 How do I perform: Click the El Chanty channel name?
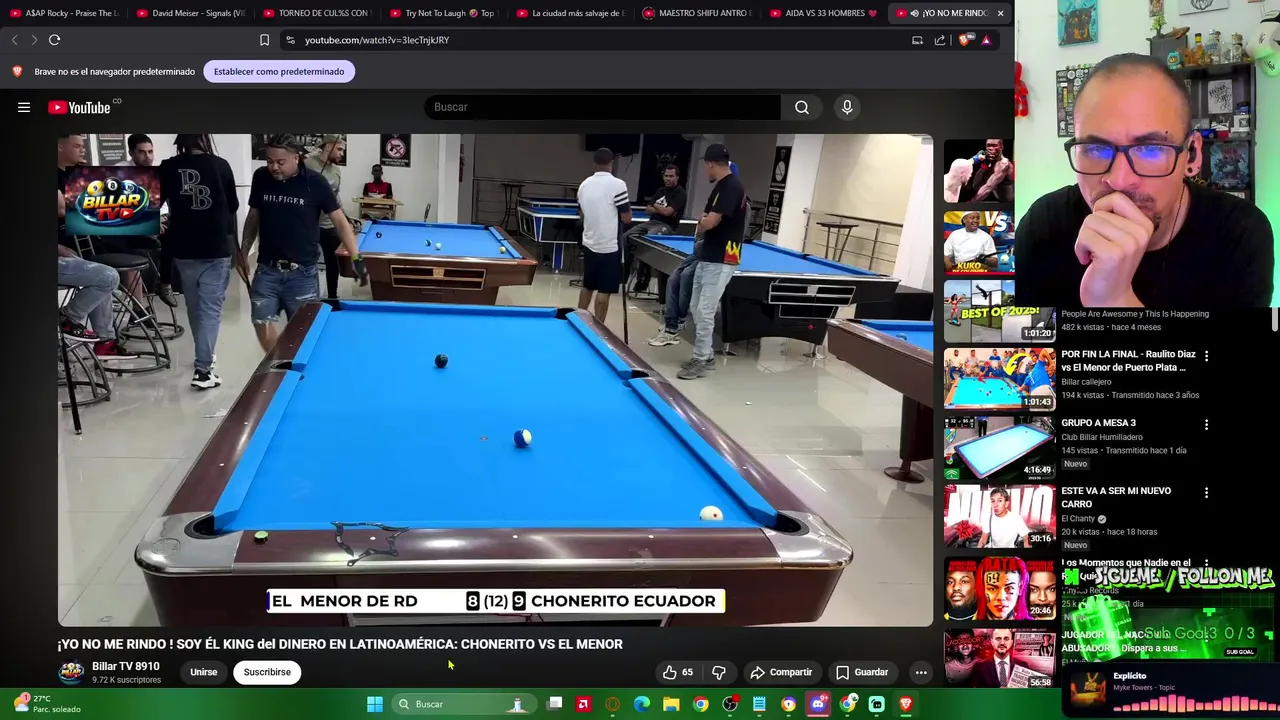(1078, 519)
